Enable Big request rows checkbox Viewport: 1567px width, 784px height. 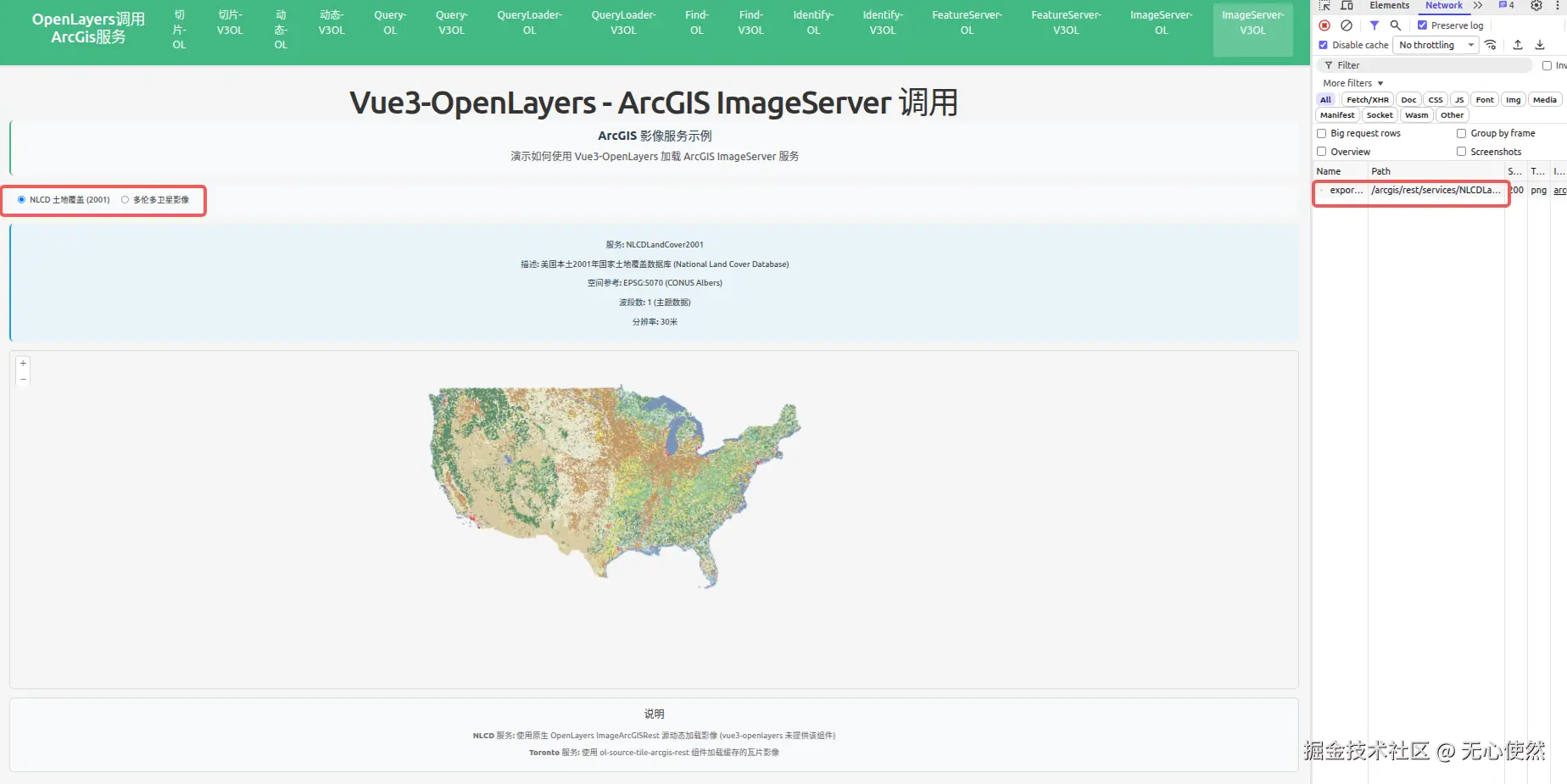point(1322,133)
